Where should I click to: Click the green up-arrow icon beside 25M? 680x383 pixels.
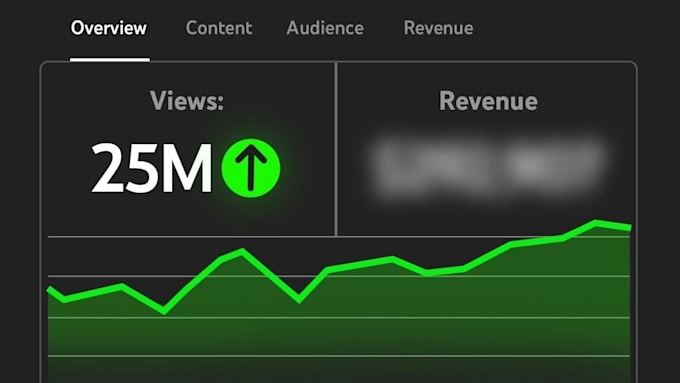pos(251,168)
